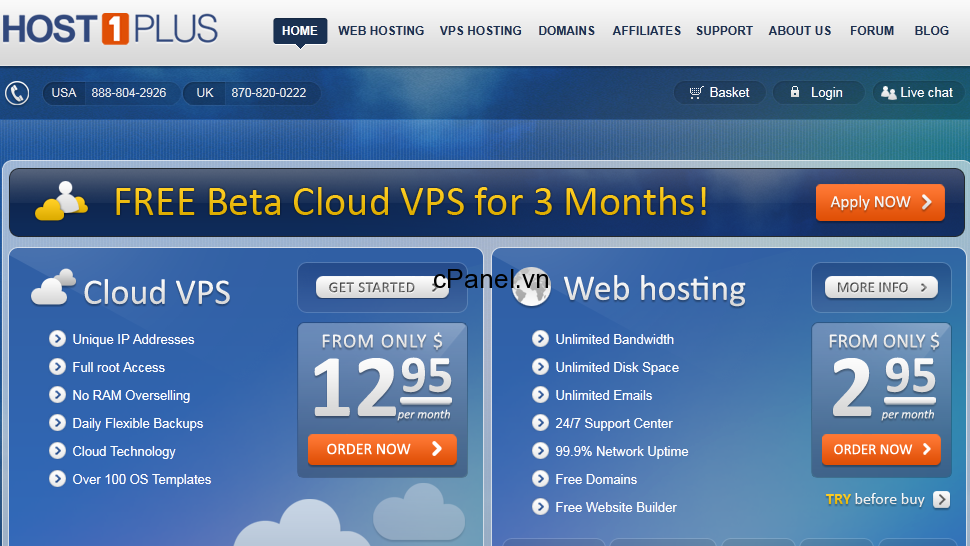The height and width of the screenshot is (546, 970).
Task: Click GET STARTED for Cloud VPS
Action: click(382, 288)
